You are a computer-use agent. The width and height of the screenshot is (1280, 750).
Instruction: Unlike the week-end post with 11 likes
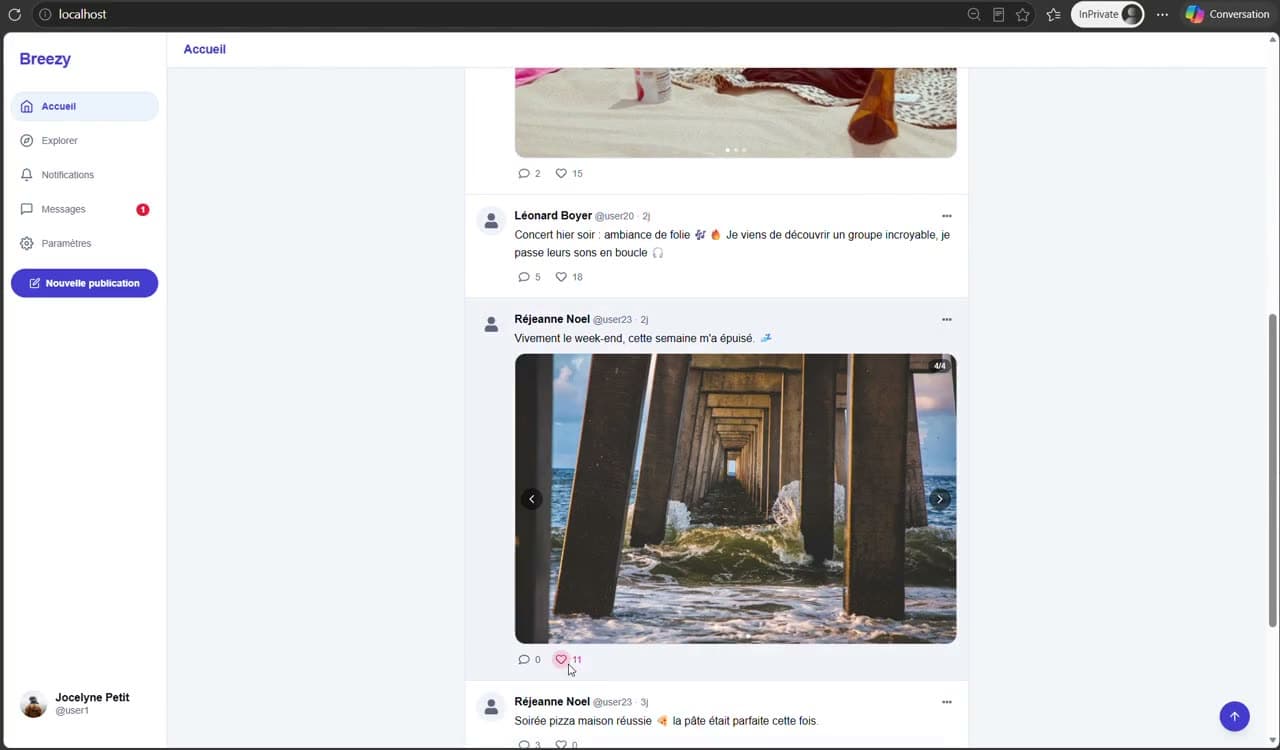(568, 660)
